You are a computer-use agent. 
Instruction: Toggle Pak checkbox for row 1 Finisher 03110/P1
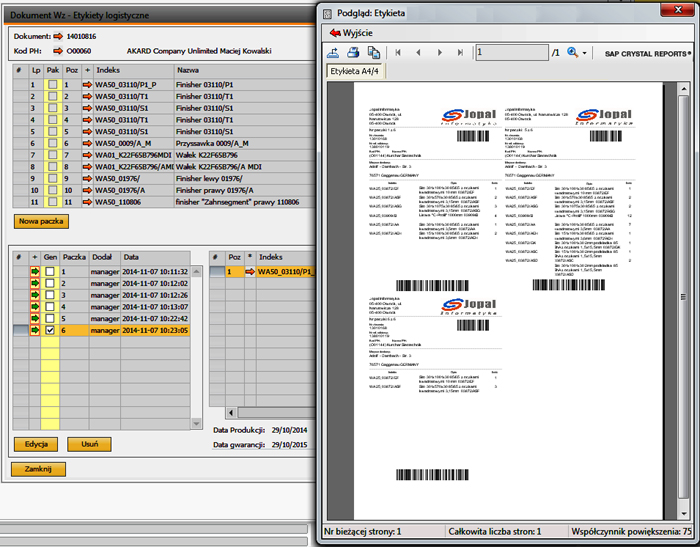[x=53, y=84]
